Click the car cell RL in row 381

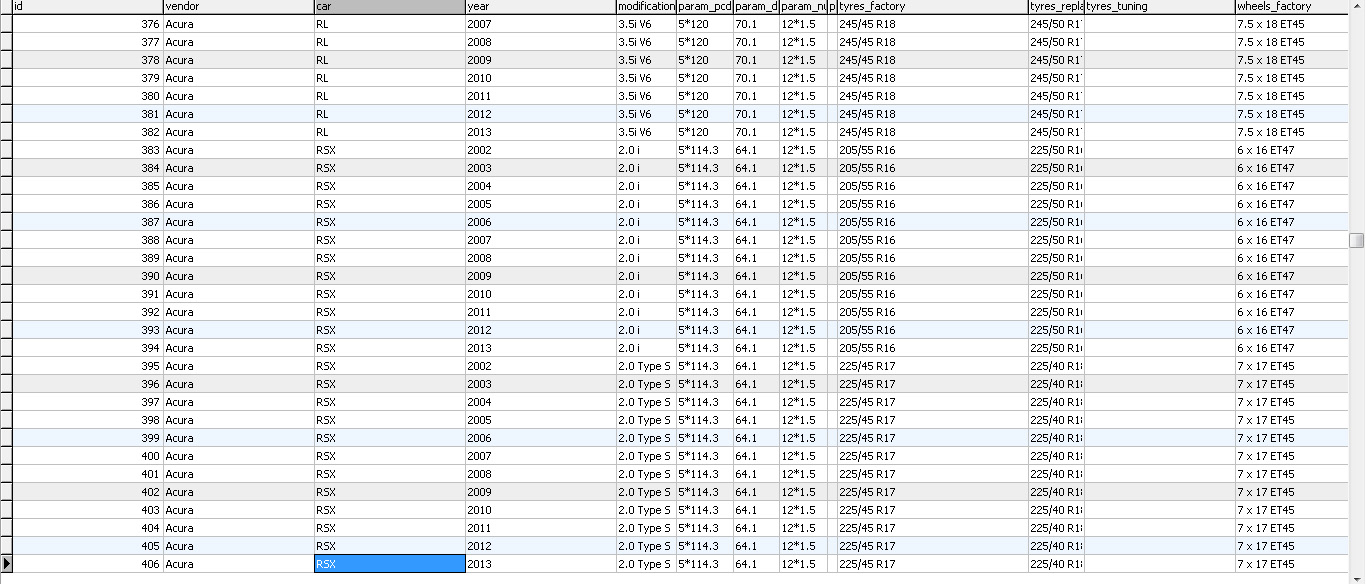(389, 114)
